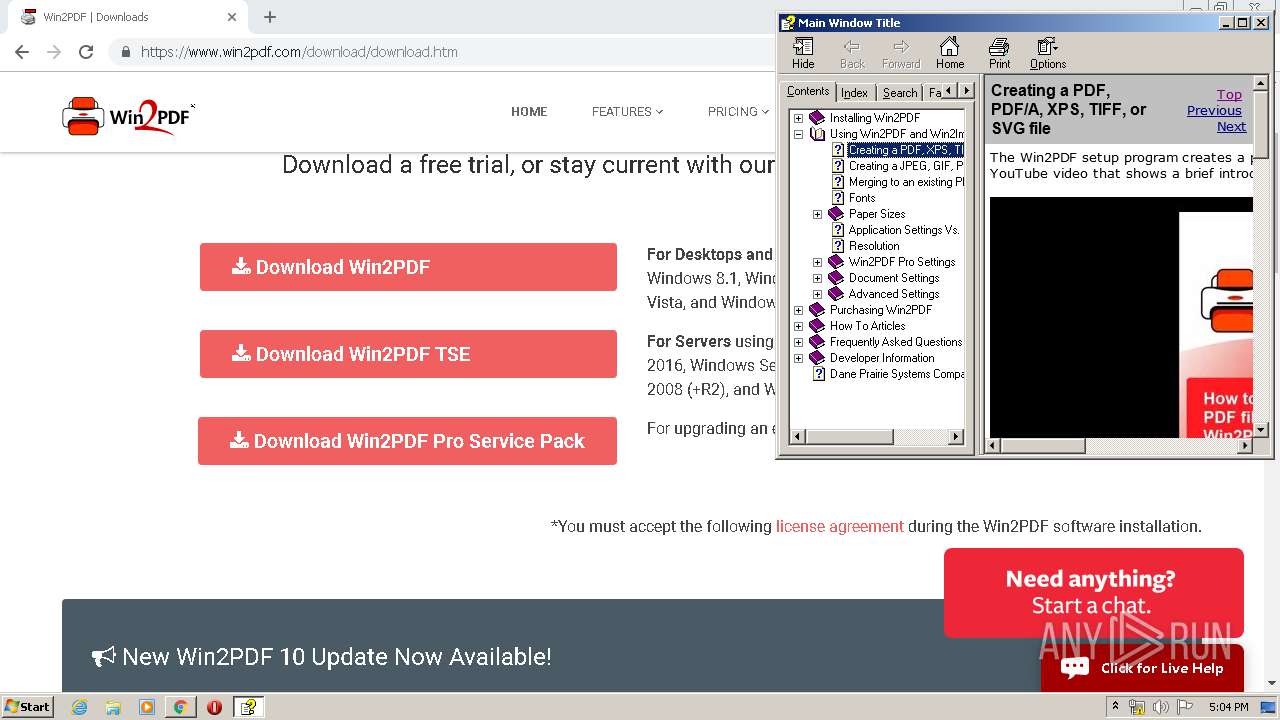The width and height of the screenshot is (1280, 720).
Task: Click the Download Win2PDF button
Action: [408, 267]
